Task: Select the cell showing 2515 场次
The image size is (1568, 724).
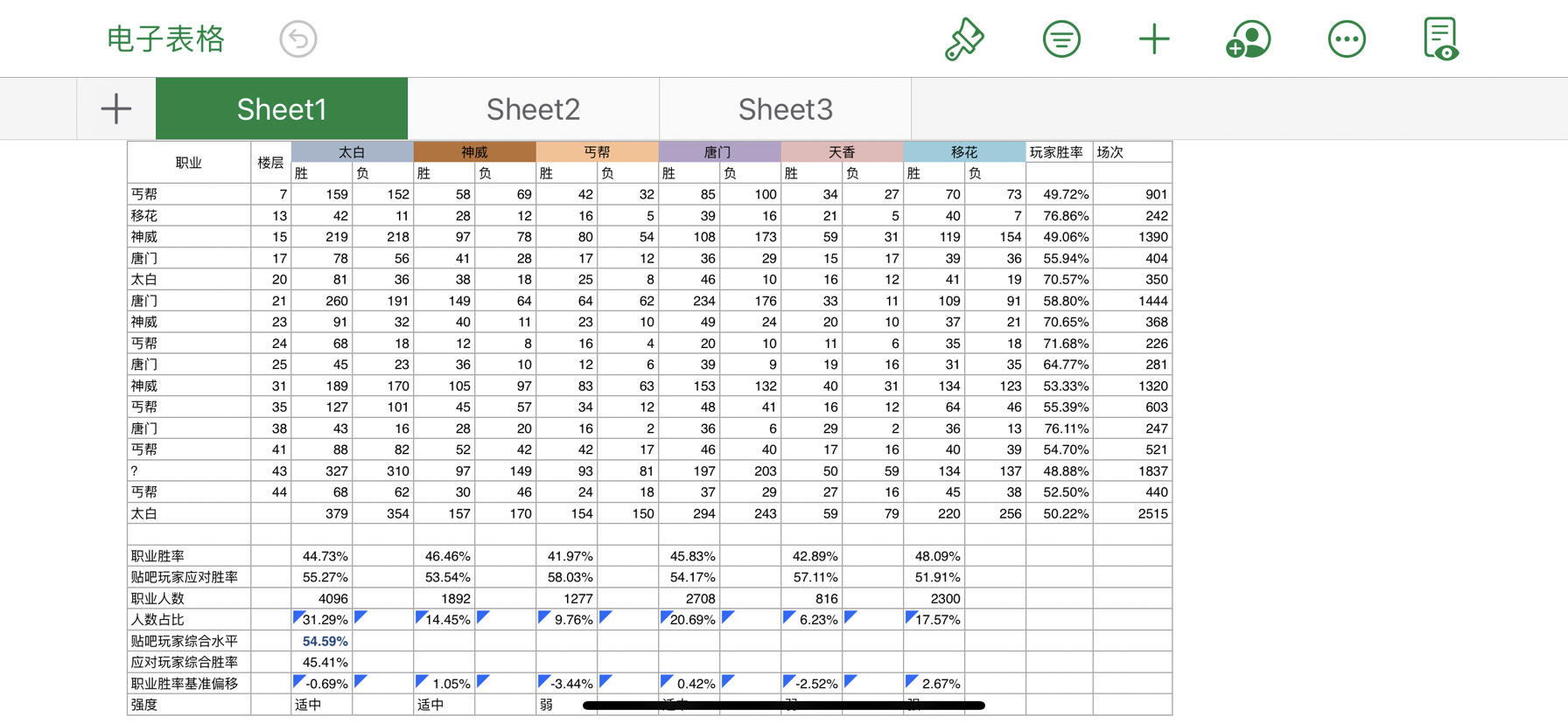Action: [1133, 513]
